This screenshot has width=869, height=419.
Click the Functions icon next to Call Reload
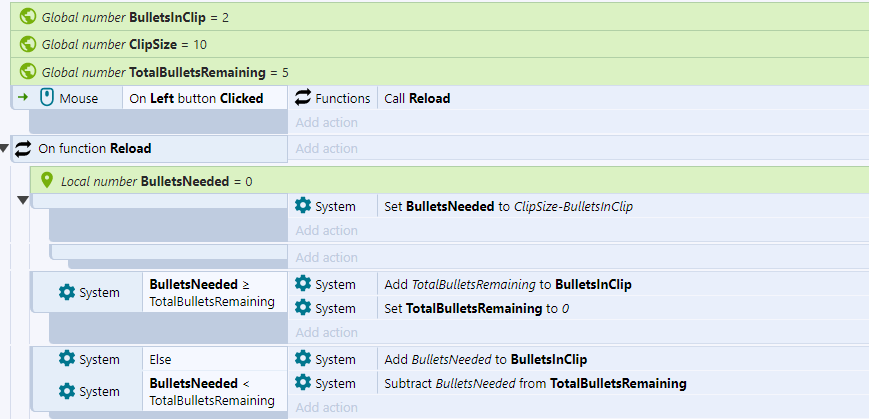click(303, 98)
